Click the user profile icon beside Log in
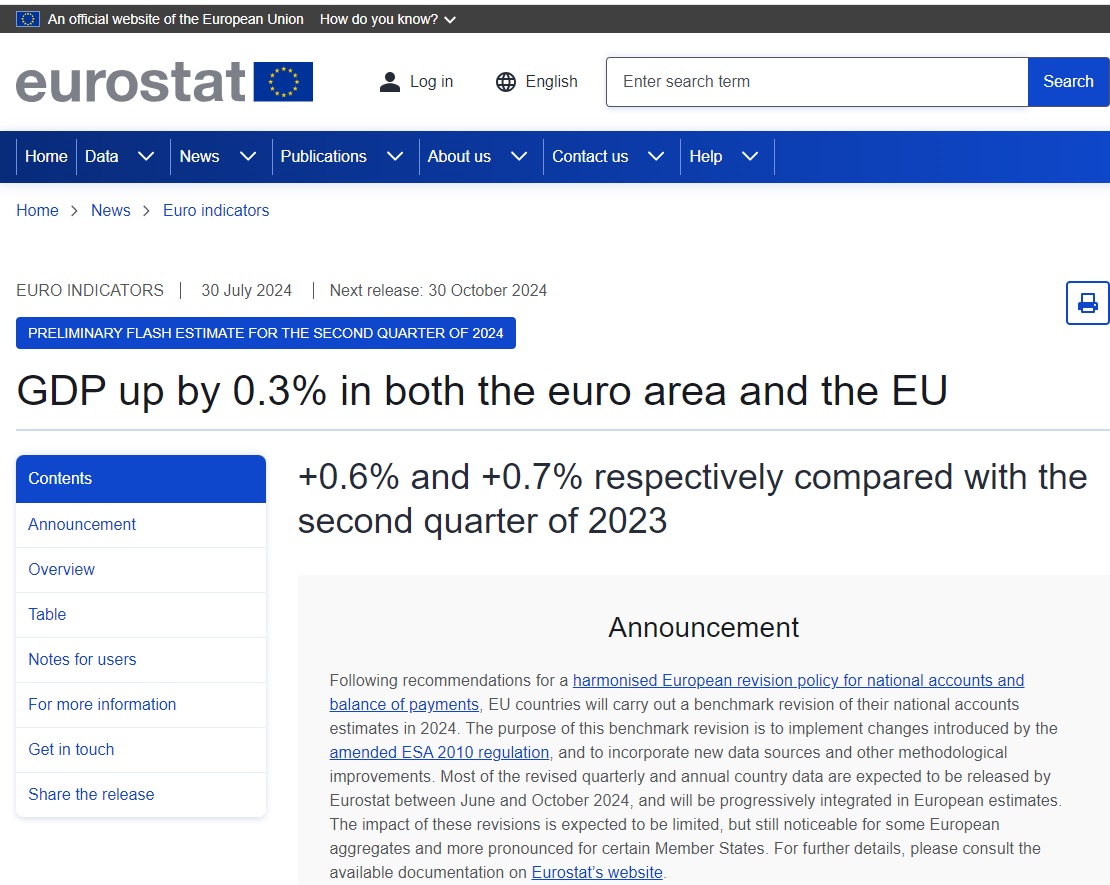 389,82
